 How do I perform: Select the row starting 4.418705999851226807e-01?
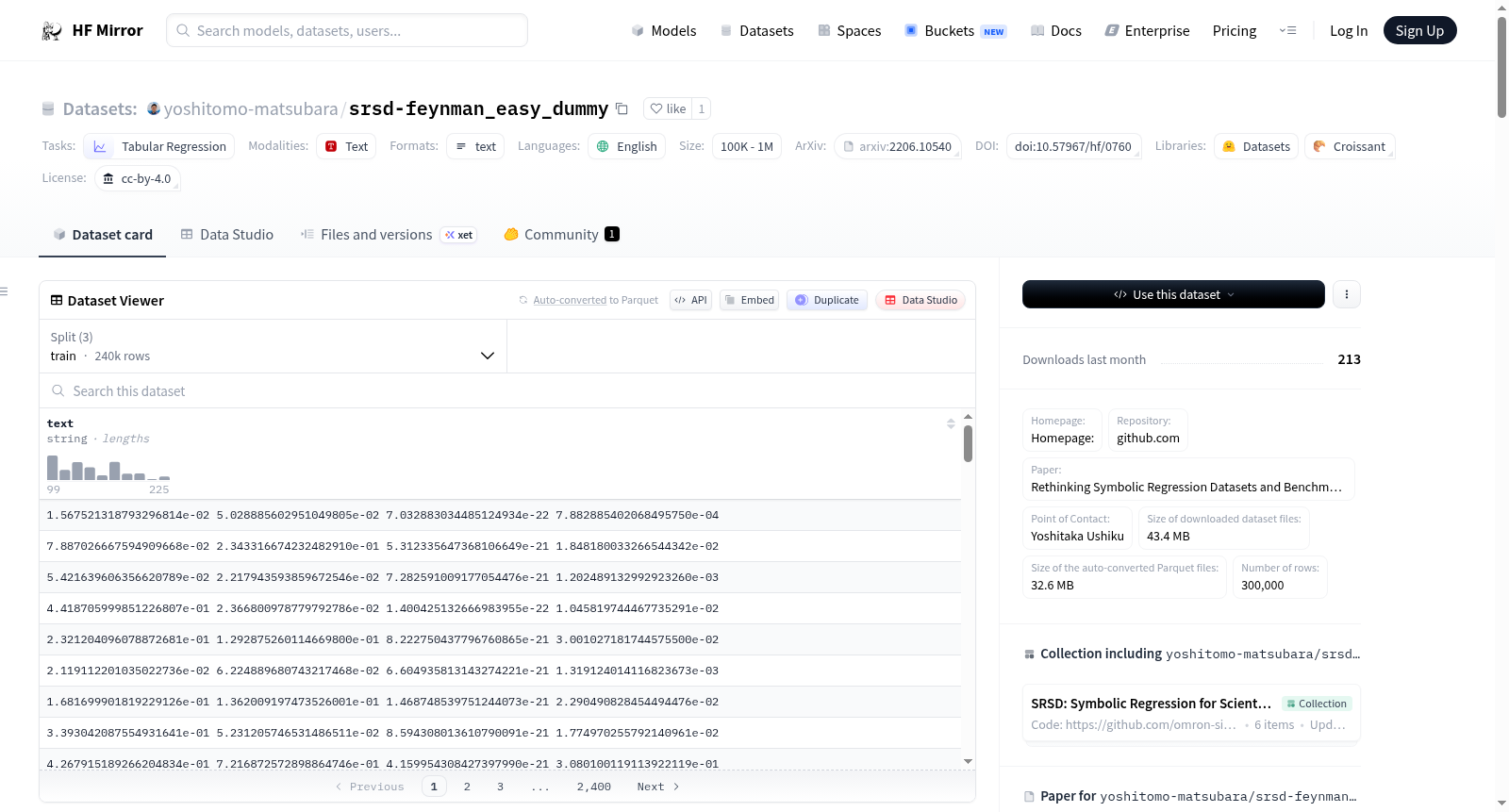pyautogui.click(x=500, y=608)
